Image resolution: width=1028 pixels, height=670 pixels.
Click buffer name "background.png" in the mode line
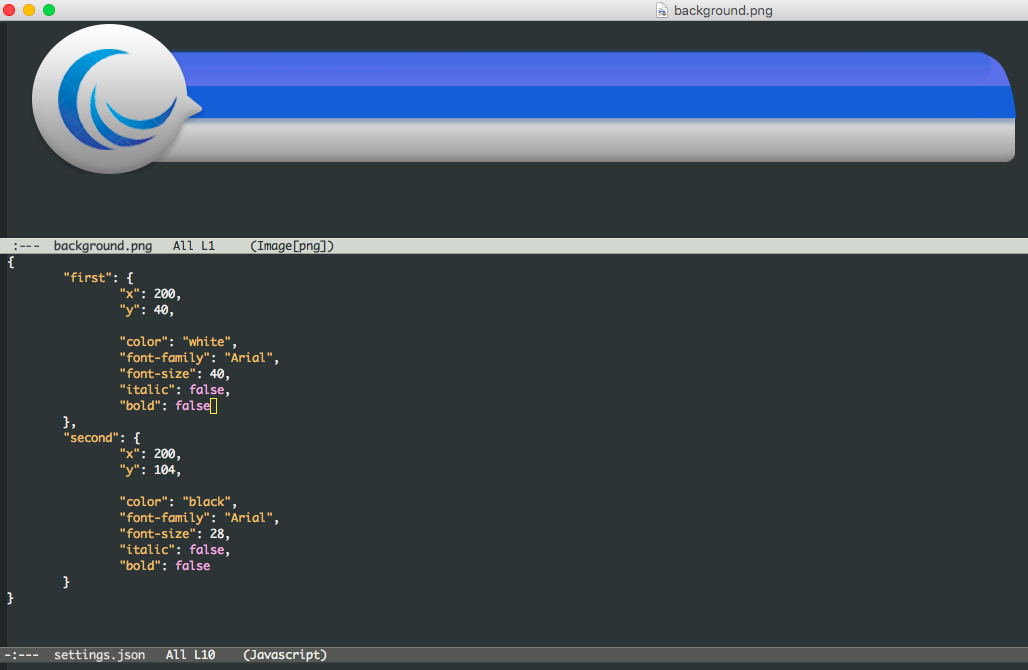point(103,246)
